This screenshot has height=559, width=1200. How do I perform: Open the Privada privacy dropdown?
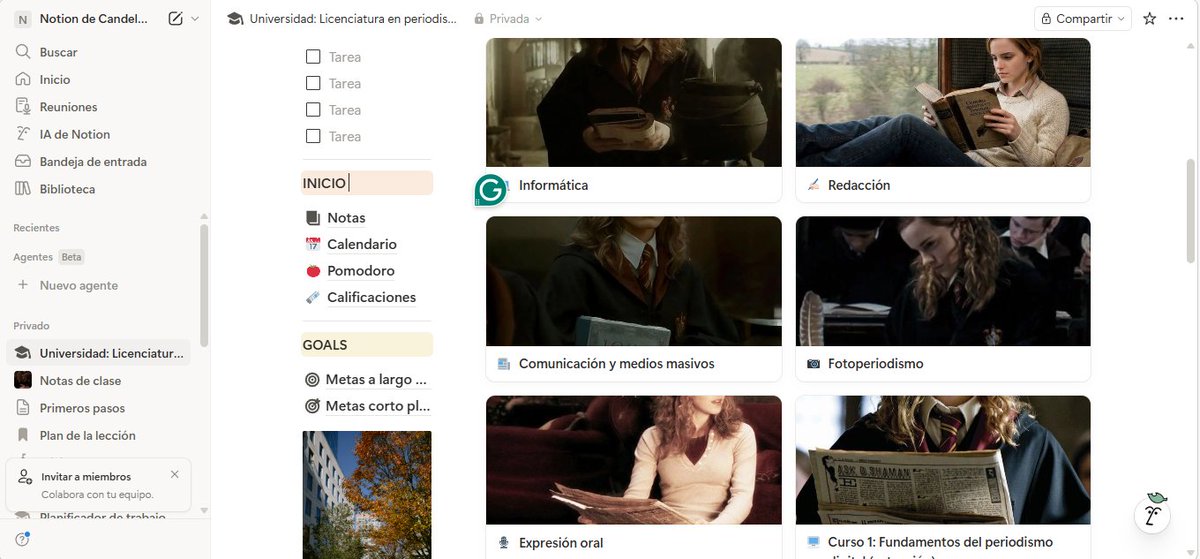tap(508, 18)
